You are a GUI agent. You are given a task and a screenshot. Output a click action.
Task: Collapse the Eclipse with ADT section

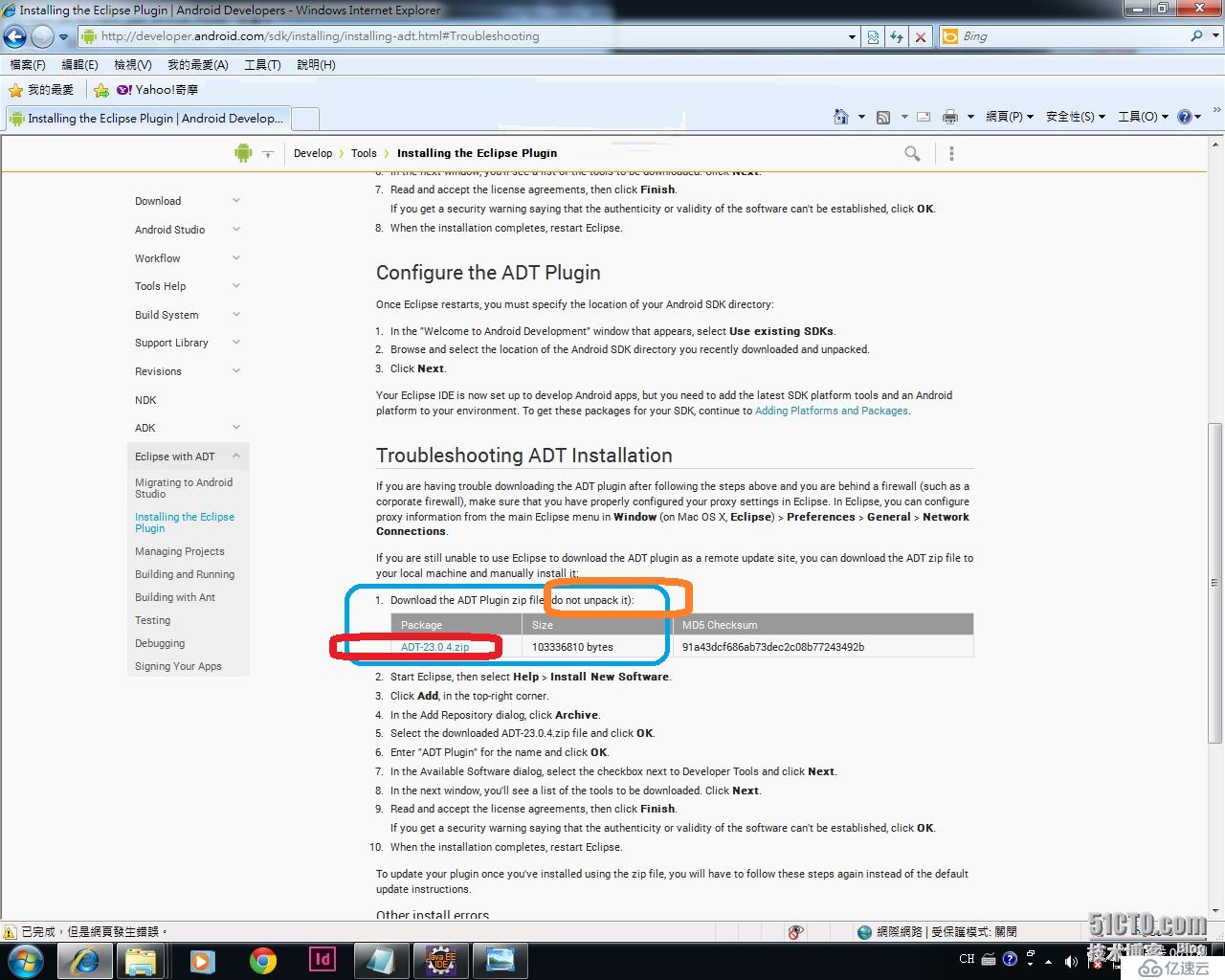click(236, 457)
